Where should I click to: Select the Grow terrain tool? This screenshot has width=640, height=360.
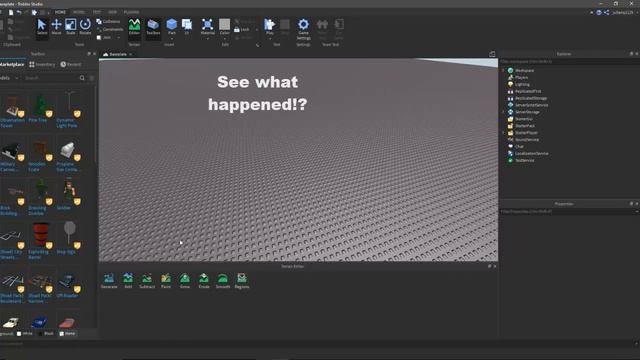[185, 281]
